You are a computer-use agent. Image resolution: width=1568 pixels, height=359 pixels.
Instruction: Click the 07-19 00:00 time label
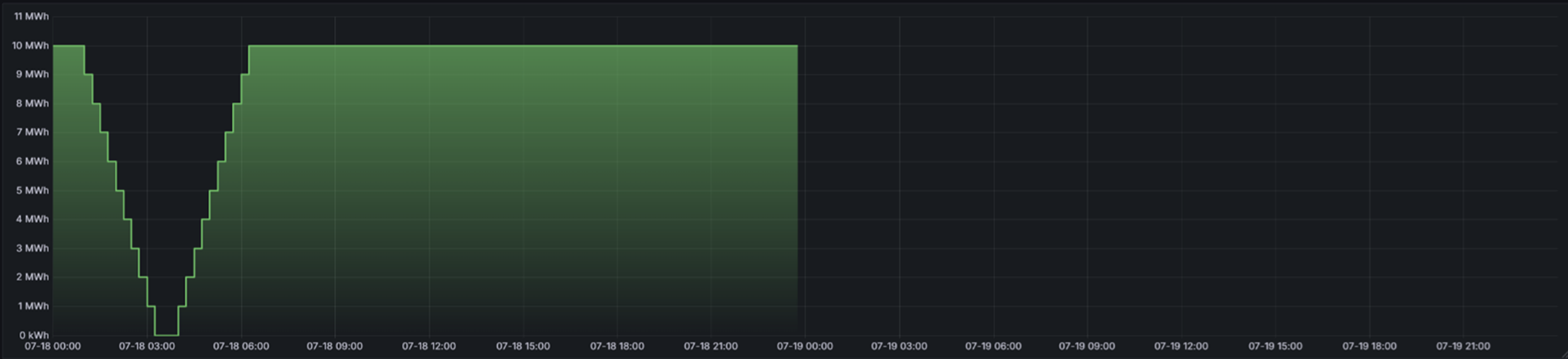[x=805, y=346]
